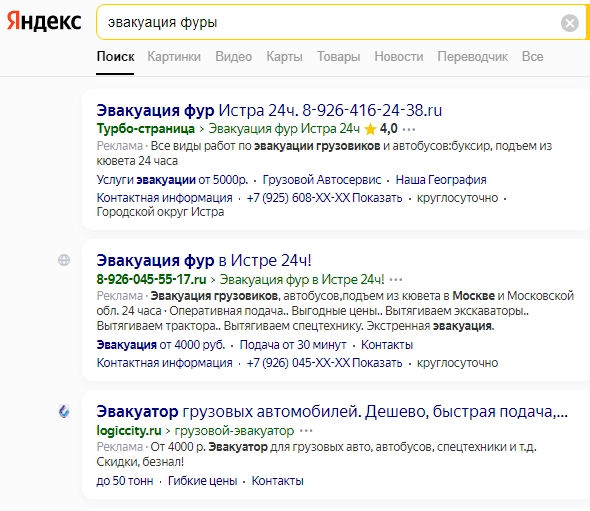This screenshot has width=590, height=511.
Task: Click the globe favicon beside second result
Action: (64, 260)
